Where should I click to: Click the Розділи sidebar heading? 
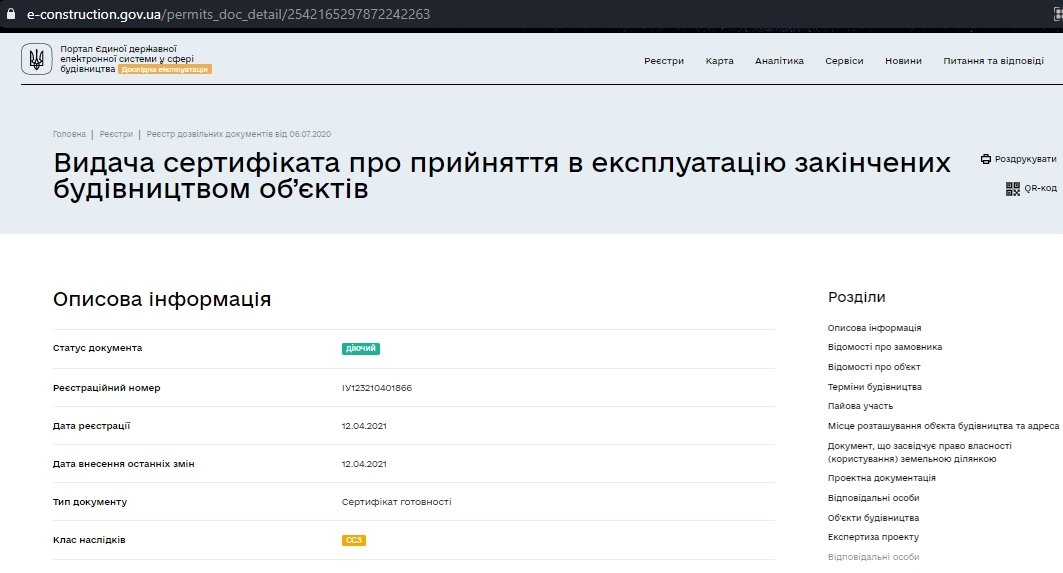(x=856, y=297)
